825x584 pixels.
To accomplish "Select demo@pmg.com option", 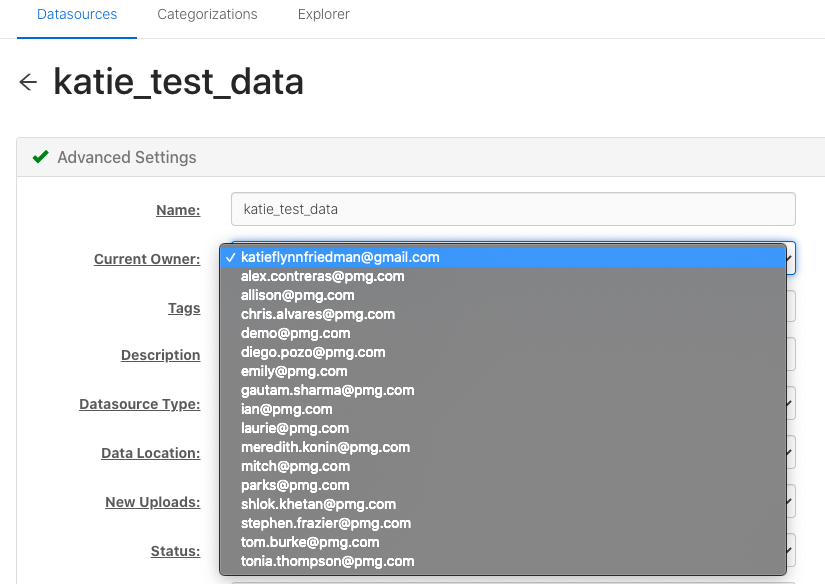I will click(503, 333).
